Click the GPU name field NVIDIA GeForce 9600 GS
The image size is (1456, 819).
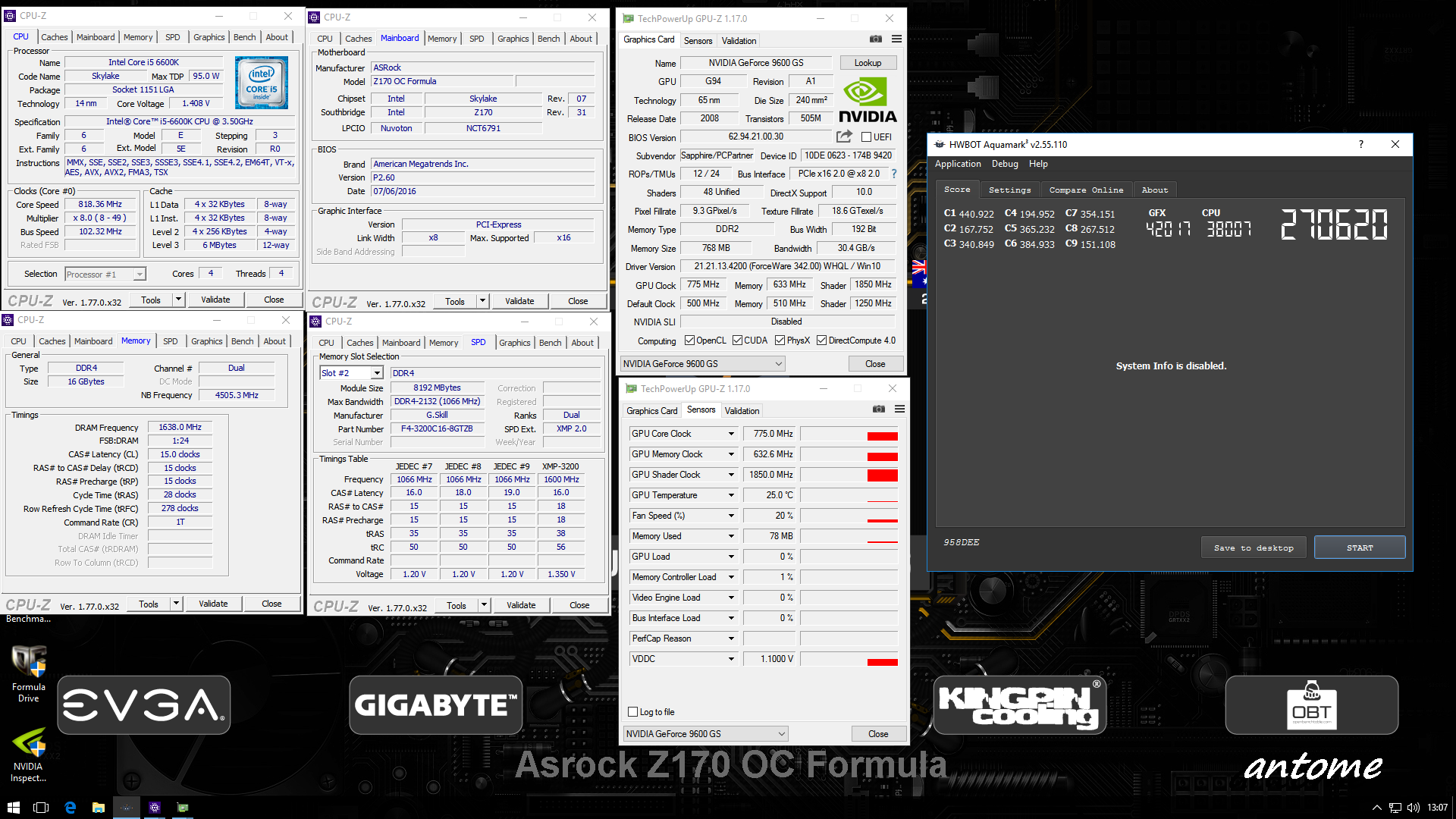click(x=756, y=63)
